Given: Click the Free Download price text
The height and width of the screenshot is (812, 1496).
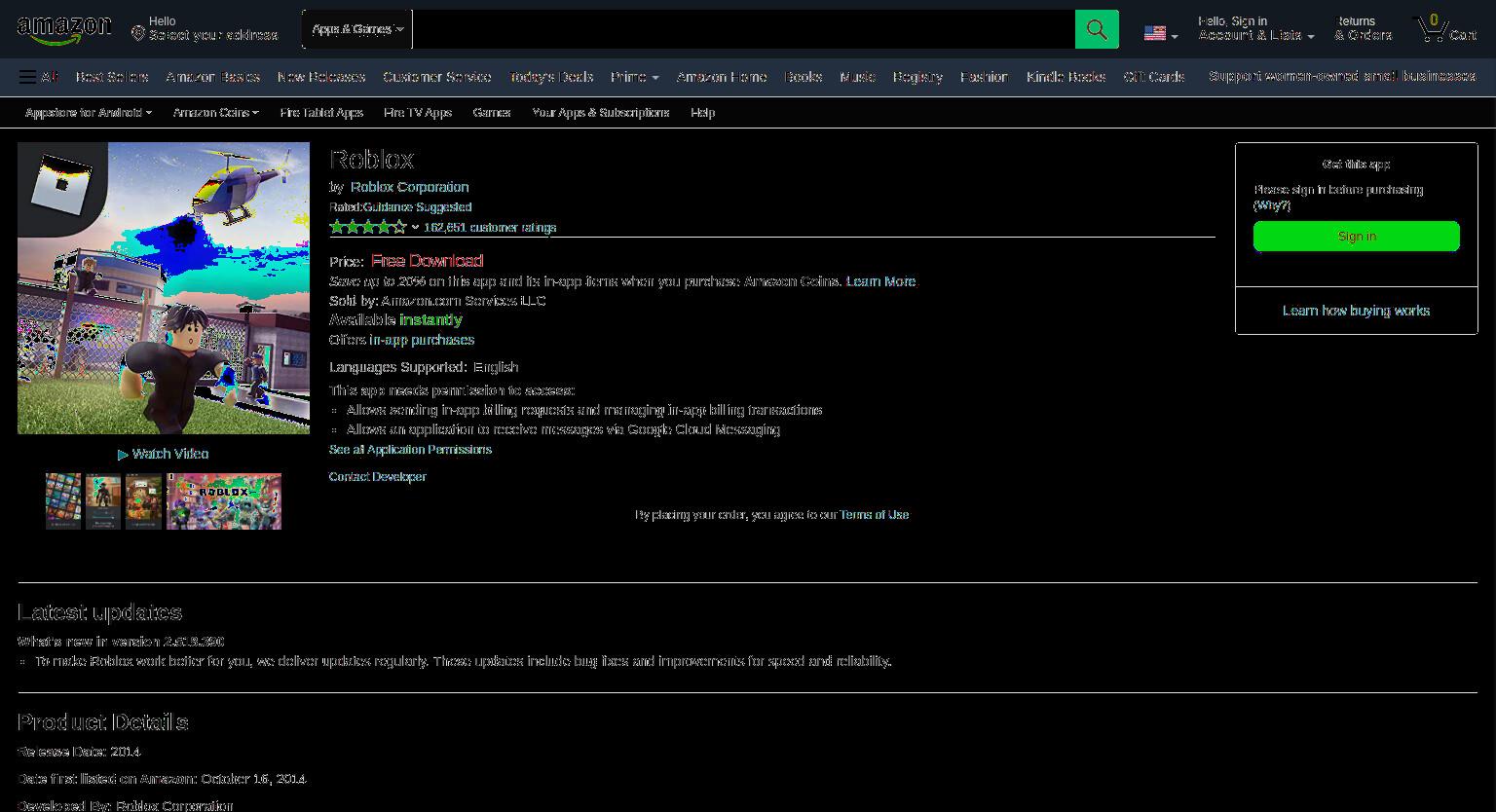Looking at the screenshot, I should (428, 261).
